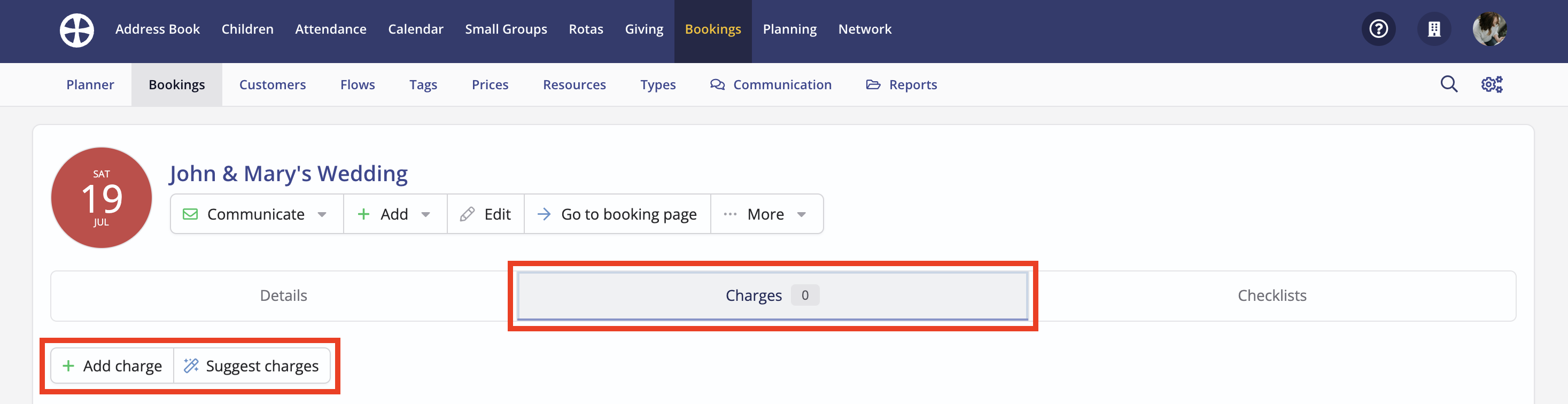Open the Rotas module
This screenshot has height=404, width=1568.
coord(586,29)
